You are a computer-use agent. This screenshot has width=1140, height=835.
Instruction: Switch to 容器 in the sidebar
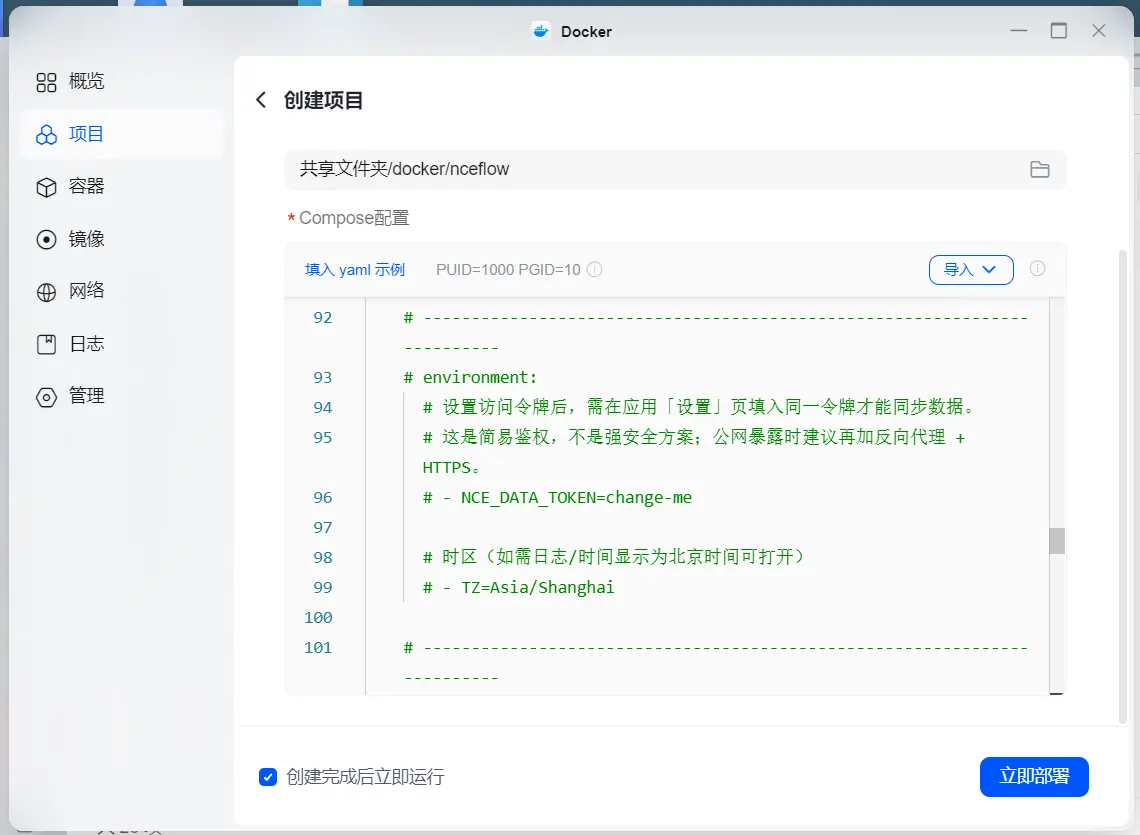pos(121,186)
